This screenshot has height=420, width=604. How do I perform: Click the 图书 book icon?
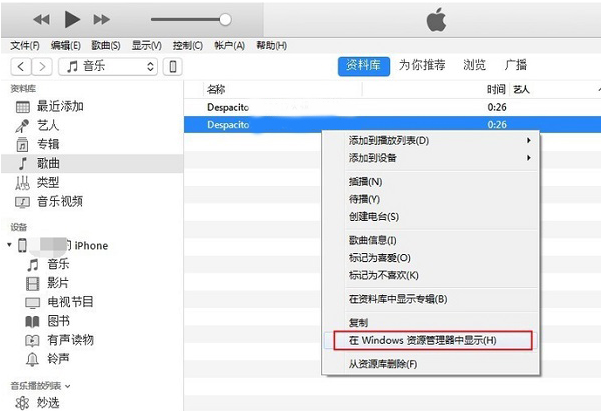[32, 321]
